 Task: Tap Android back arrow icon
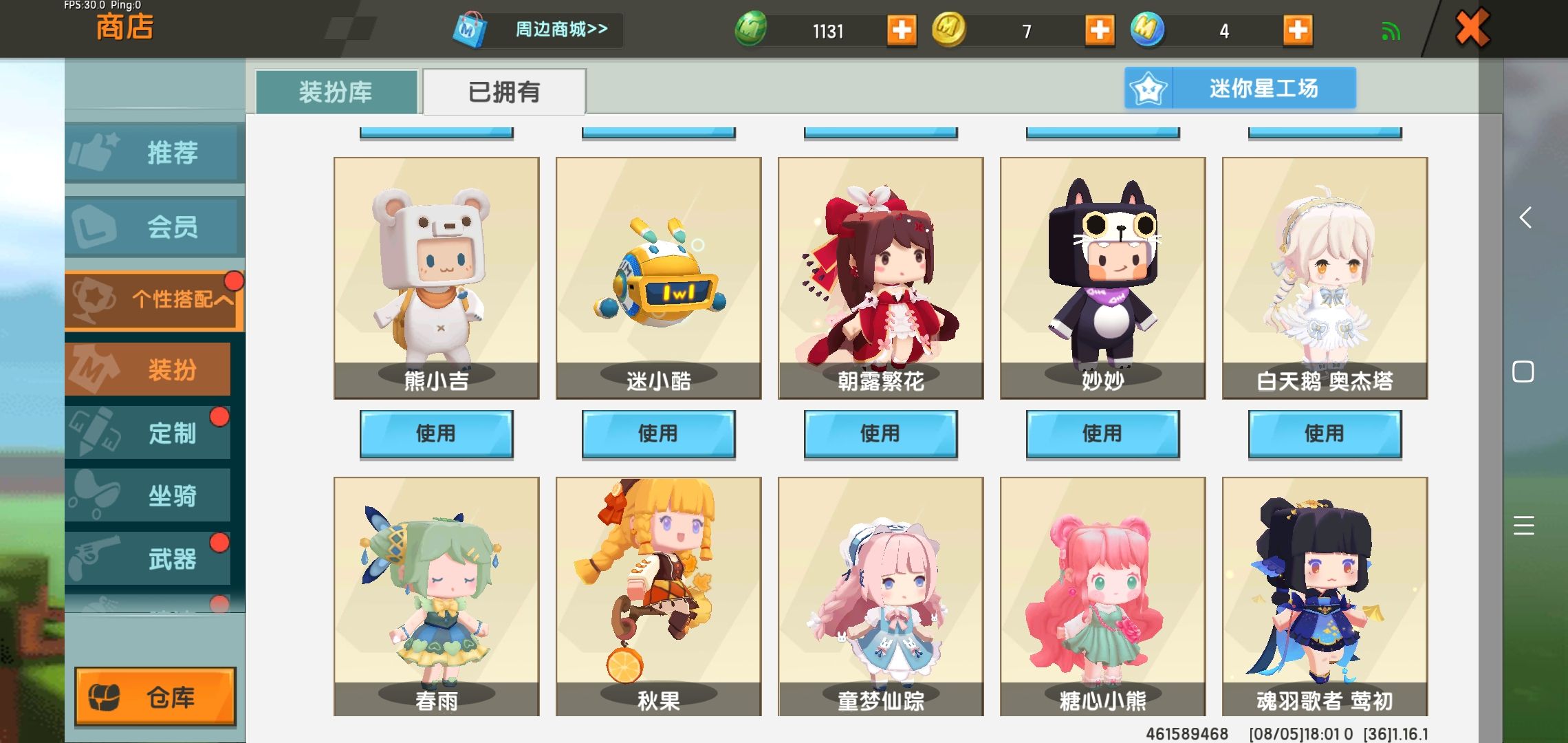click(1525, 217)
